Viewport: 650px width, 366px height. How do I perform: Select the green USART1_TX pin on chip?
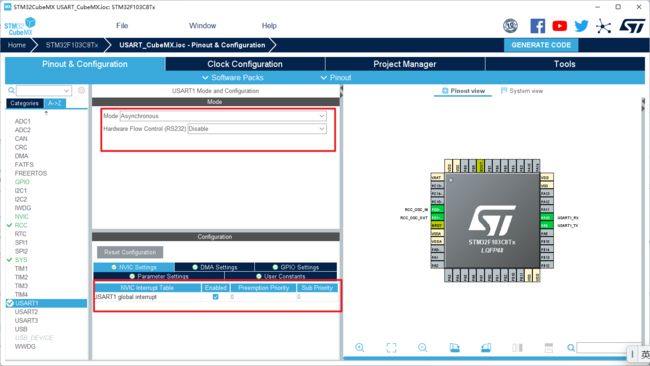(546, 225)
